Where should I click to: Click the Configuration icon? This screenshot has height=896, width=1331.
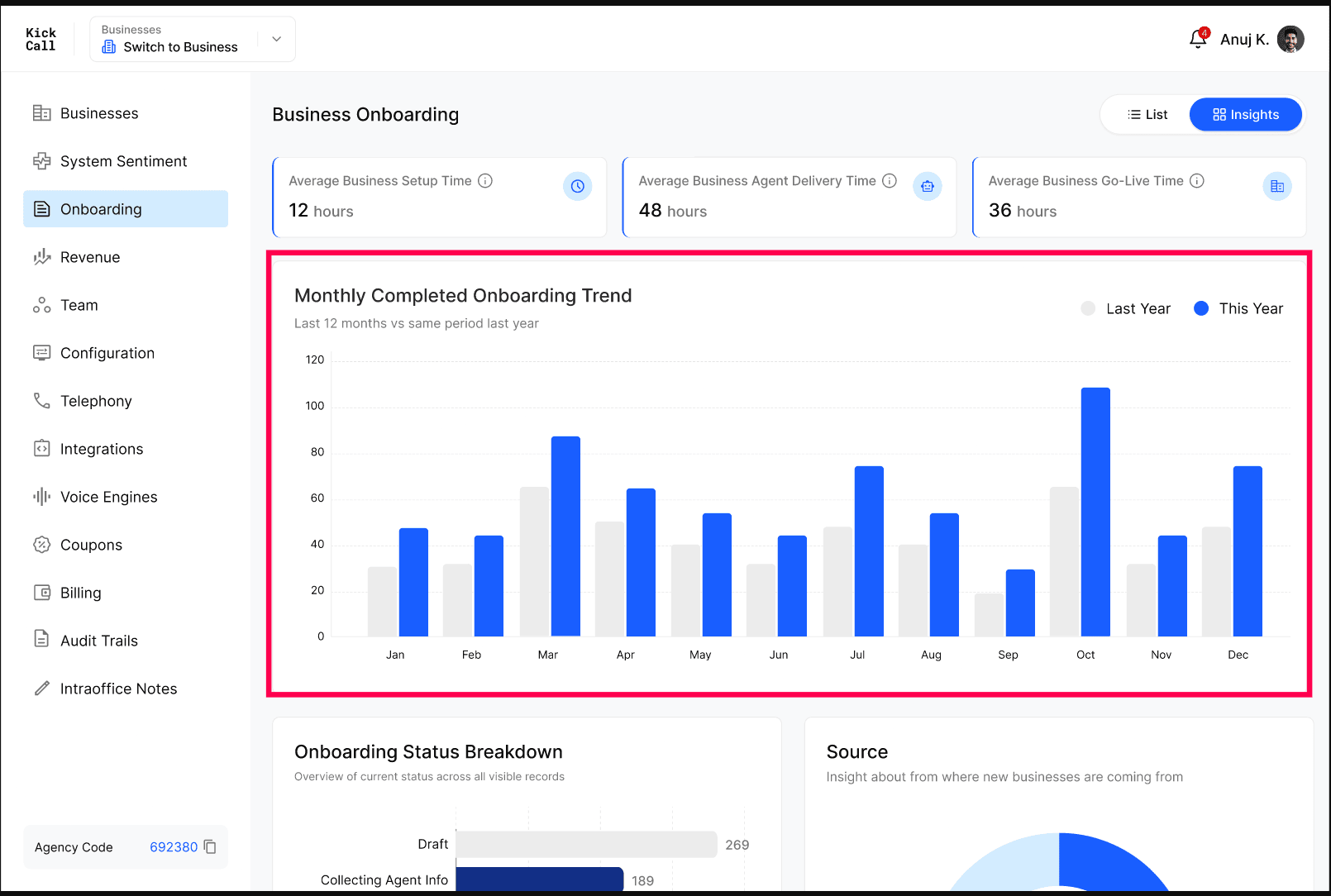[x=41, y=353]
